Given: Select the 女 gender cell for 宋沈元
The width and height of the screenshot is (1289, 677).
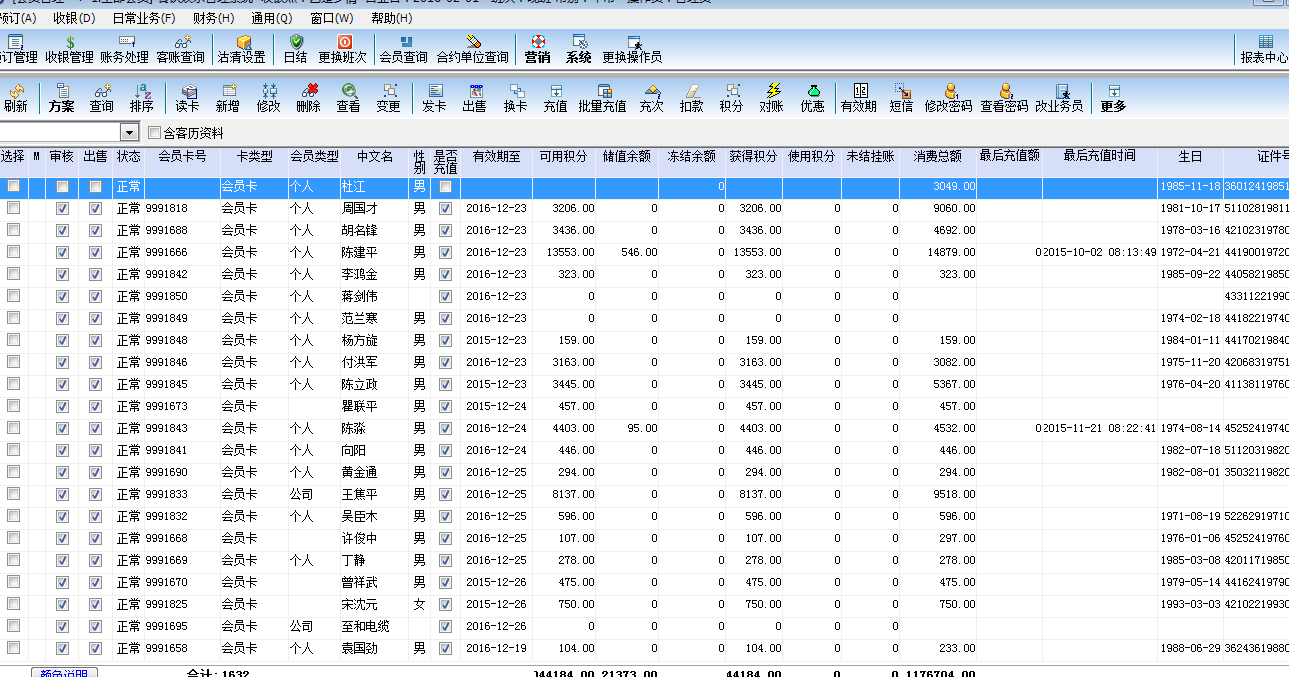Looking at the screenshot, I should [420, 604].
